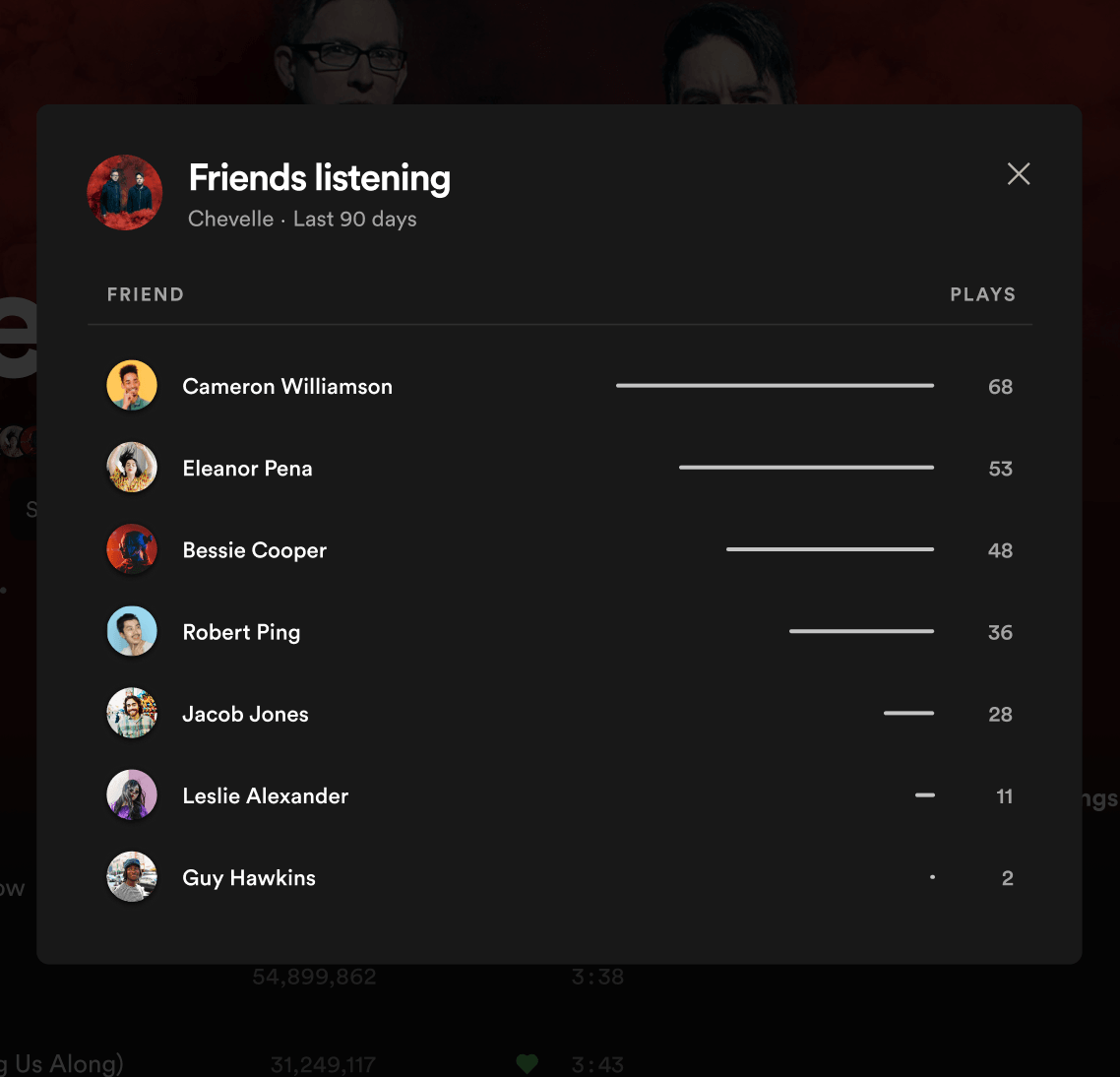Click Cameron Williamson's plays progress bar

click(x=775, y=386)
